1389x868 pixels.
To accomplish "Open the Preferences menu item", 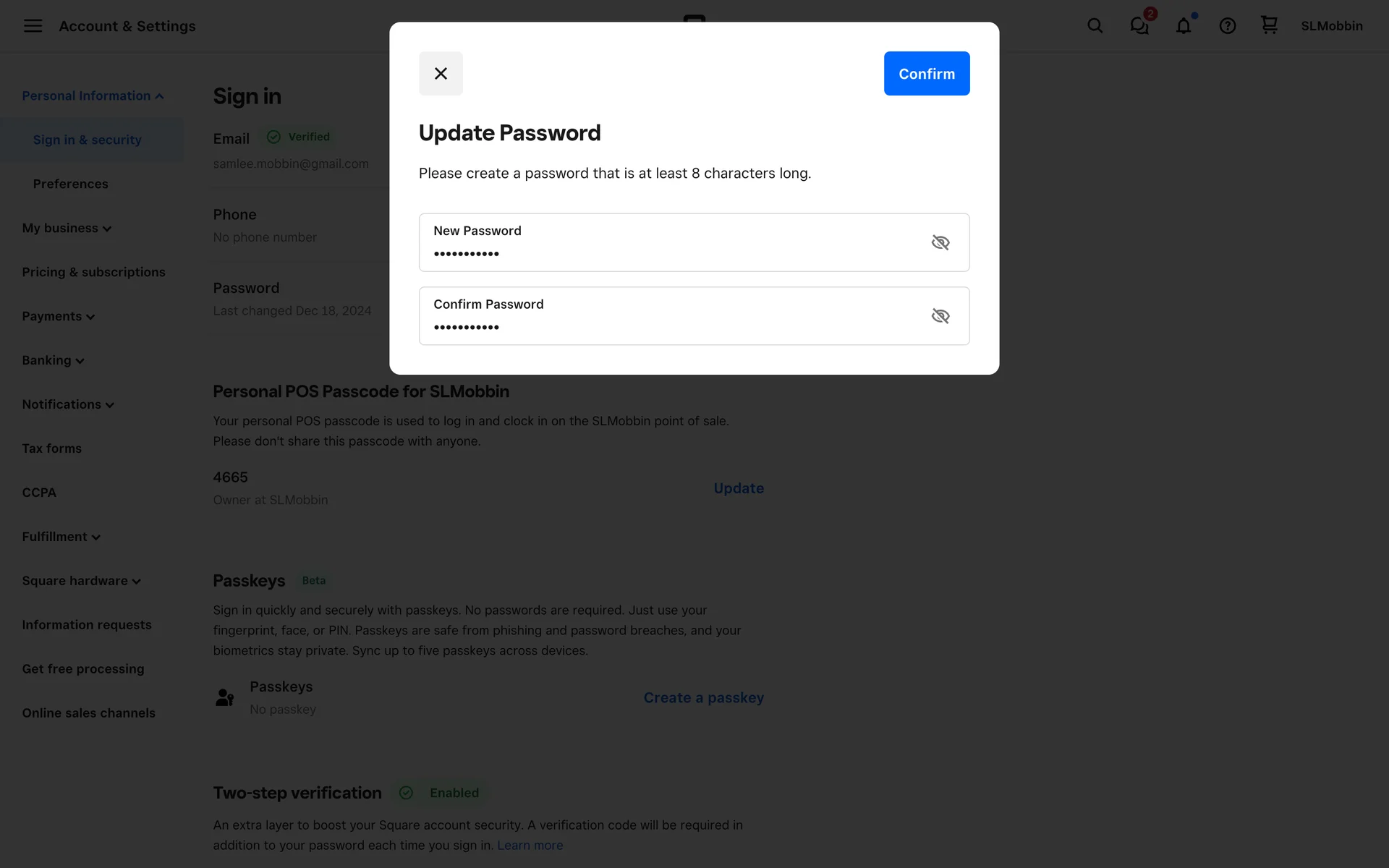I will (70, 184).
